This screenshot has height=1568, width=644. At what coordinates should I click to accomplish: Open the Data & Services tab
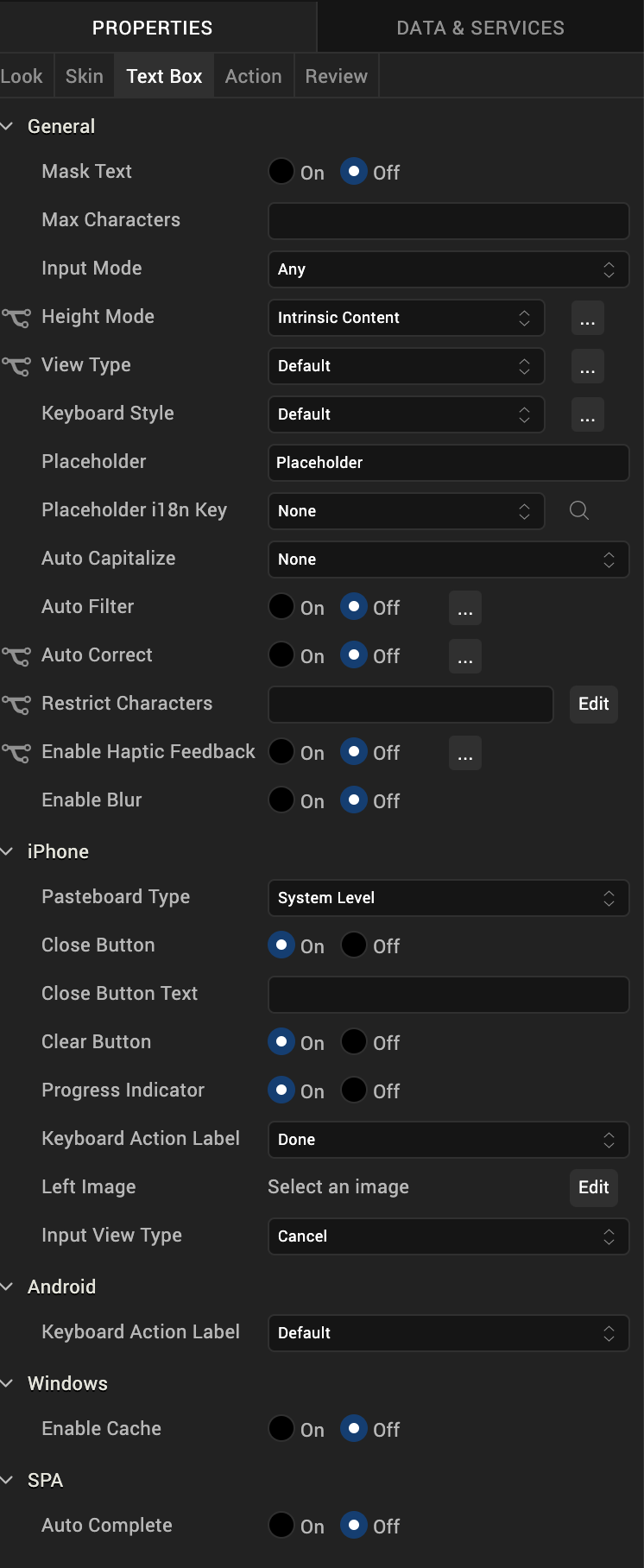coord(480,28)
